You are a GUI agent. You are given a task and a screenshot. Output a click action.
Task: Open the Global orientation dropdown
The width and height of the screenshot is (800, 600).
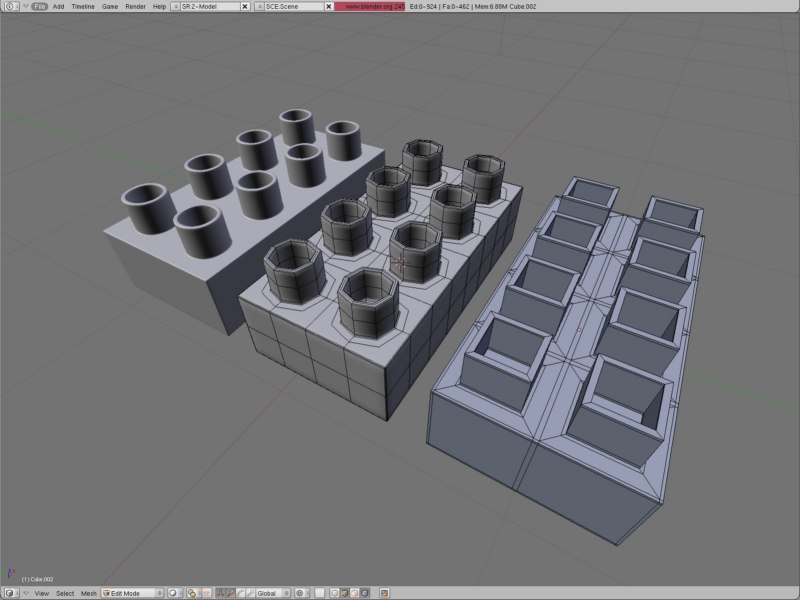[x=273, y=593]
